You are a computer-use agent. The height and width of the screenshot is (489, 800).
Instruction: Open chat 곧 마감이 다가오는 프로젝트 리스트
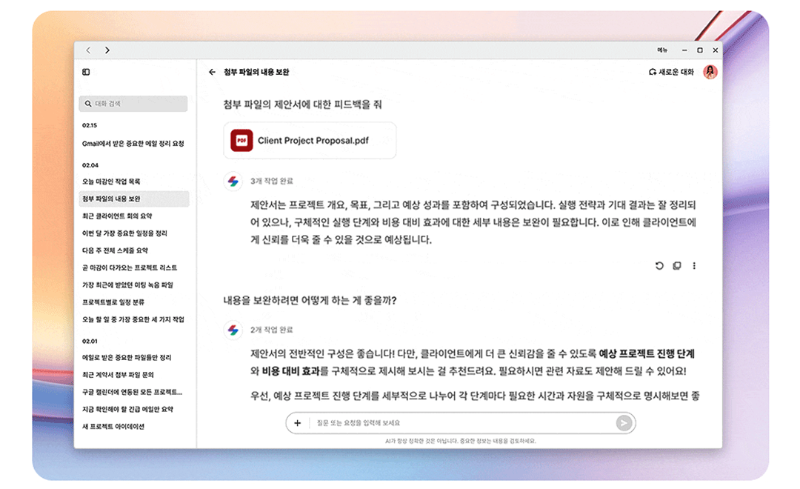click(130, 267)
